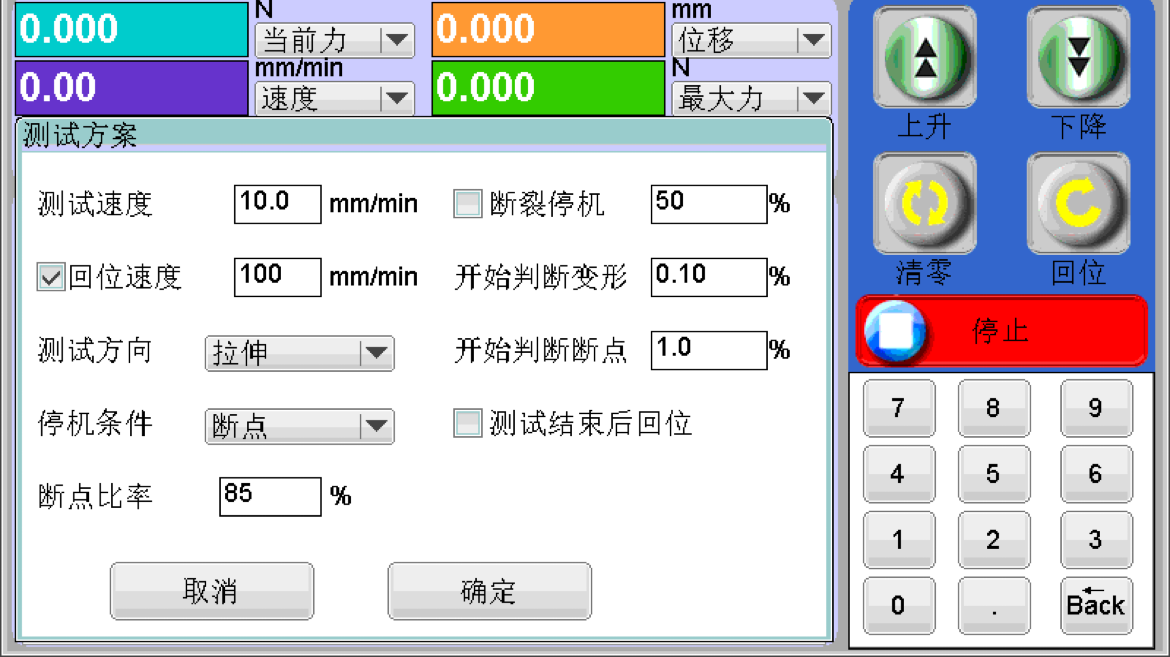Expand the 停机条件 断点 dropdown
This screenshot has width=1170, height=657.
click(x=299, y=426)
